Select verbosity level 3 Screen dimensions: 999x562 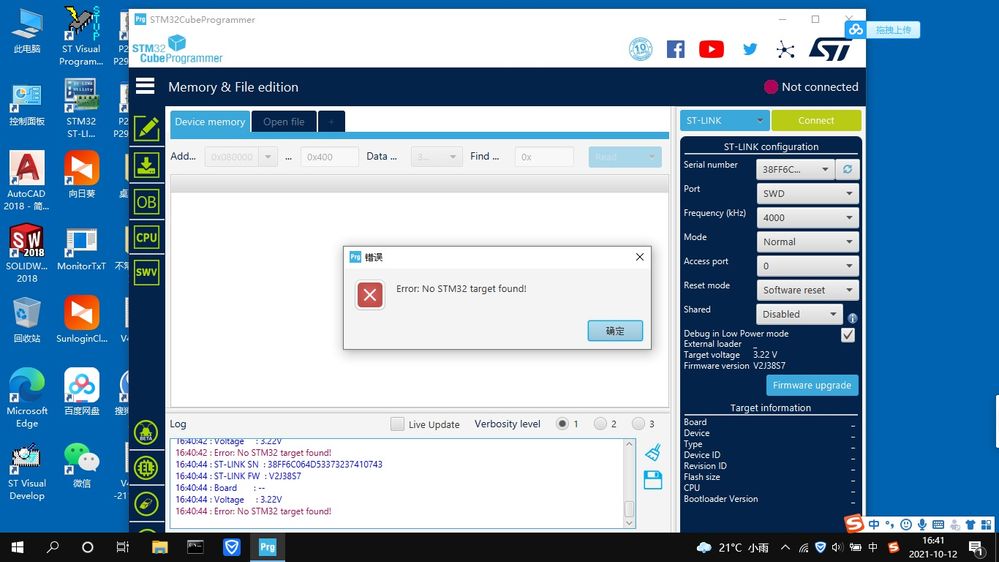tap(638, 424)
